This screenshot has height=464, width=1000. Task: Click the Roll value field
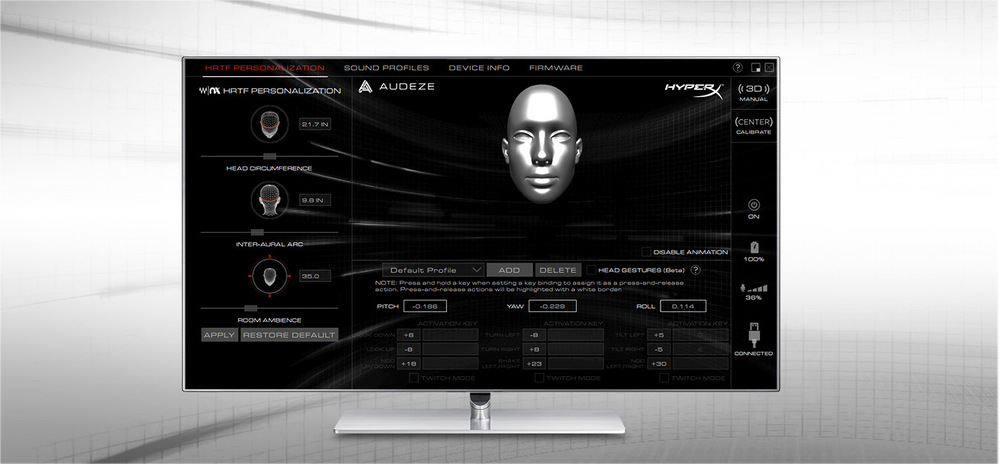(x=683, y=306)
